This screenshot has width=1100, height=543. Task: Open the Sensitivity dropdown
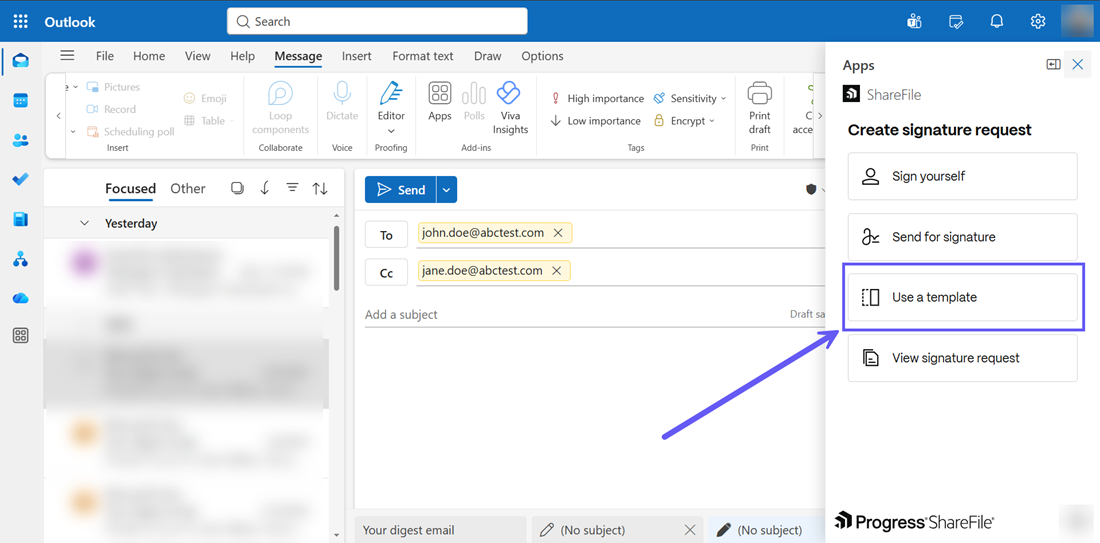pos(690,99)
